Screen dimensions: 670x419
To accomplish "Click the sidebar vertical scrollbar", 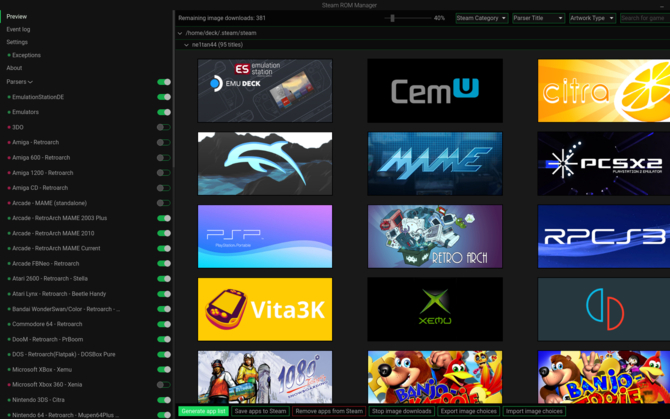I will pyautogui.click(x=173, y=90).
